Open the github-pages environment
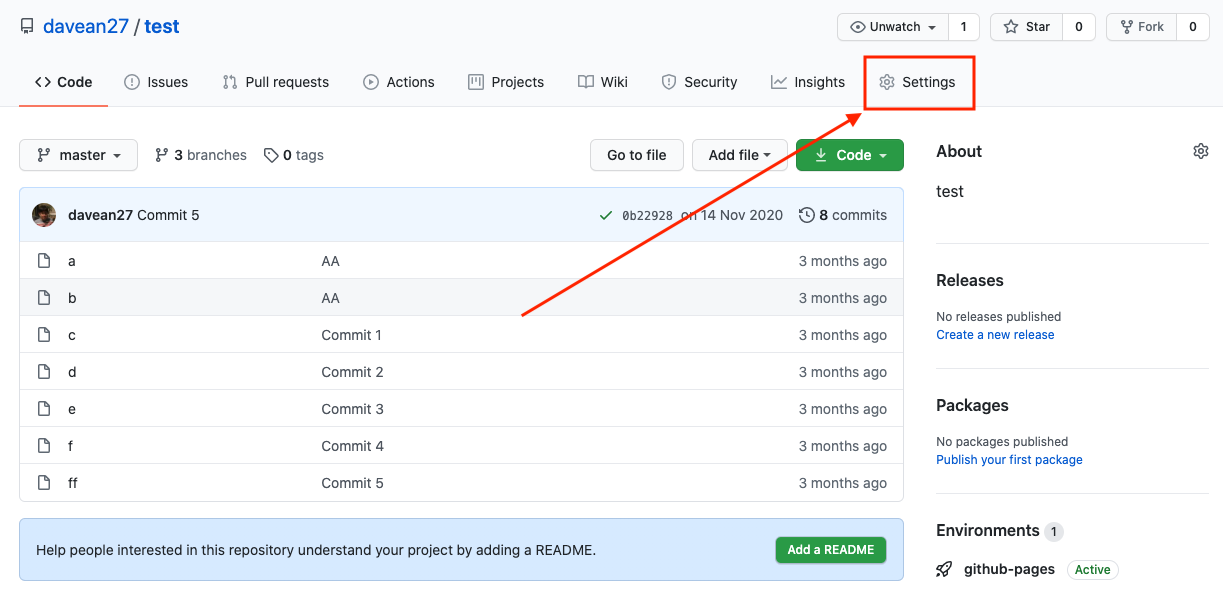This screenshot has width=1223, height=612. tap(1009, 569)
